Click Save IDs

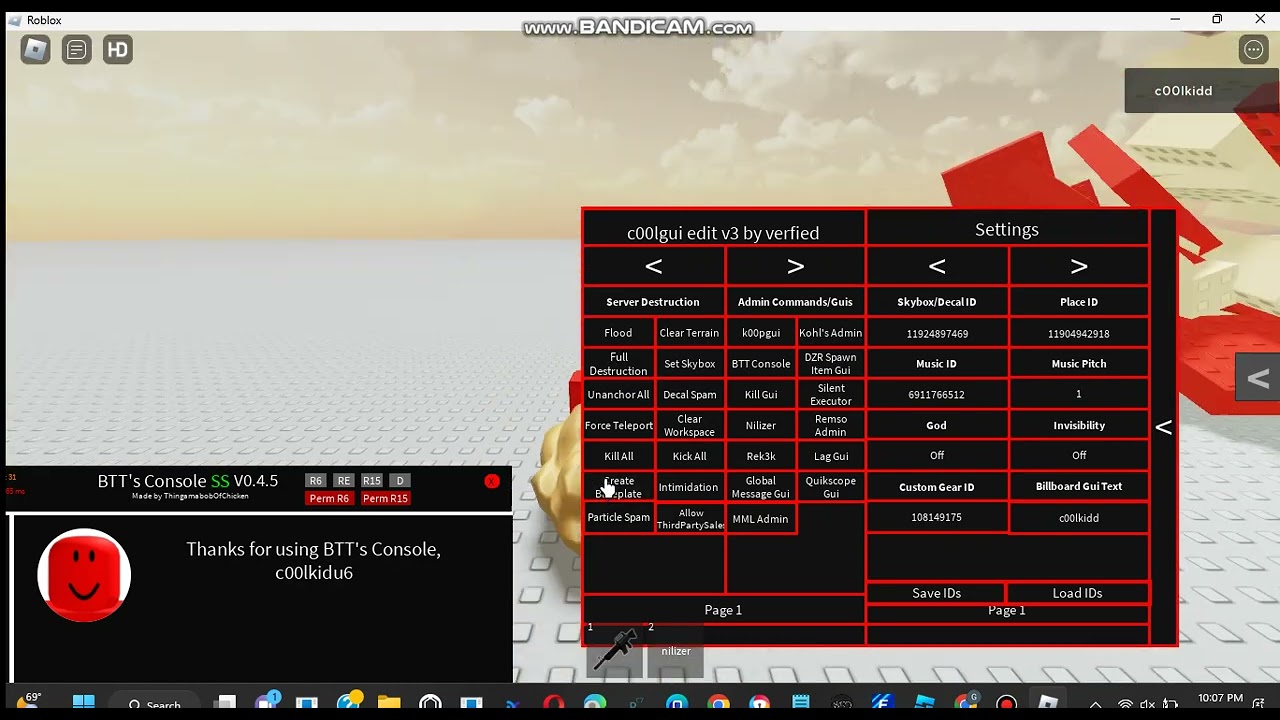pos(936,593)
